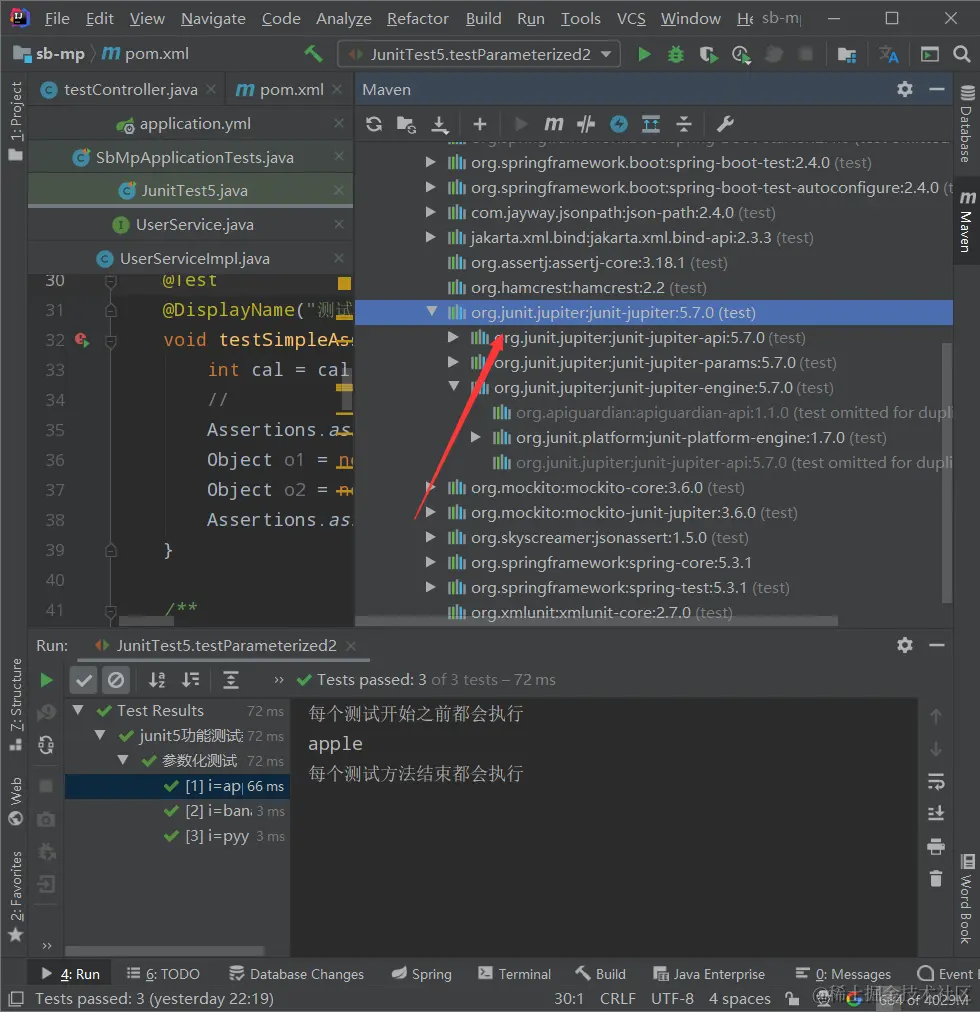The width and height of the screenshot is (980, 1012).
Task: Sort test results alphabetically
Action: [x=157, y=680]
